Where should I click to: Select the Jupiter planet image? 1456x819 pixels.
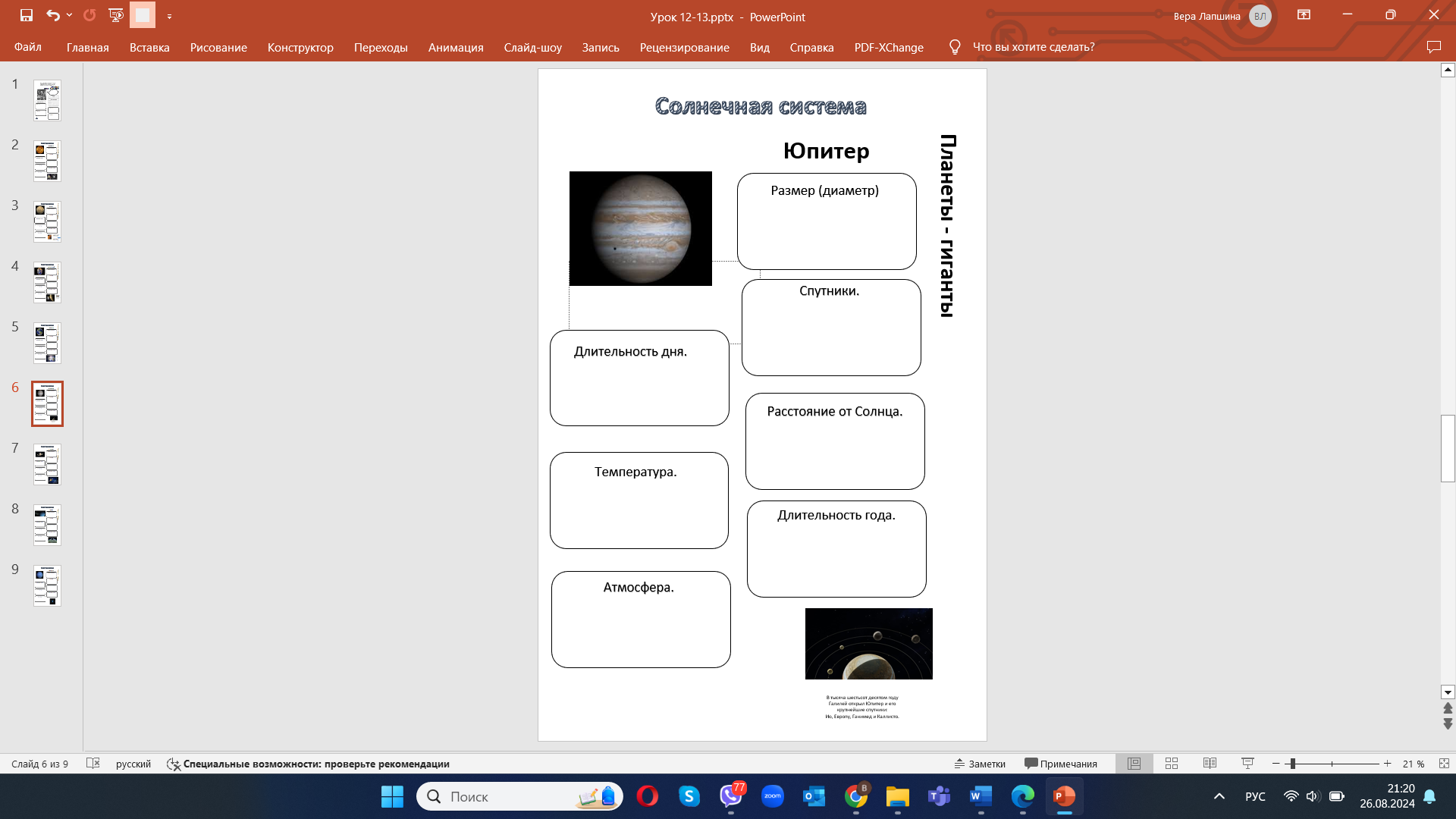pos(641,228)
